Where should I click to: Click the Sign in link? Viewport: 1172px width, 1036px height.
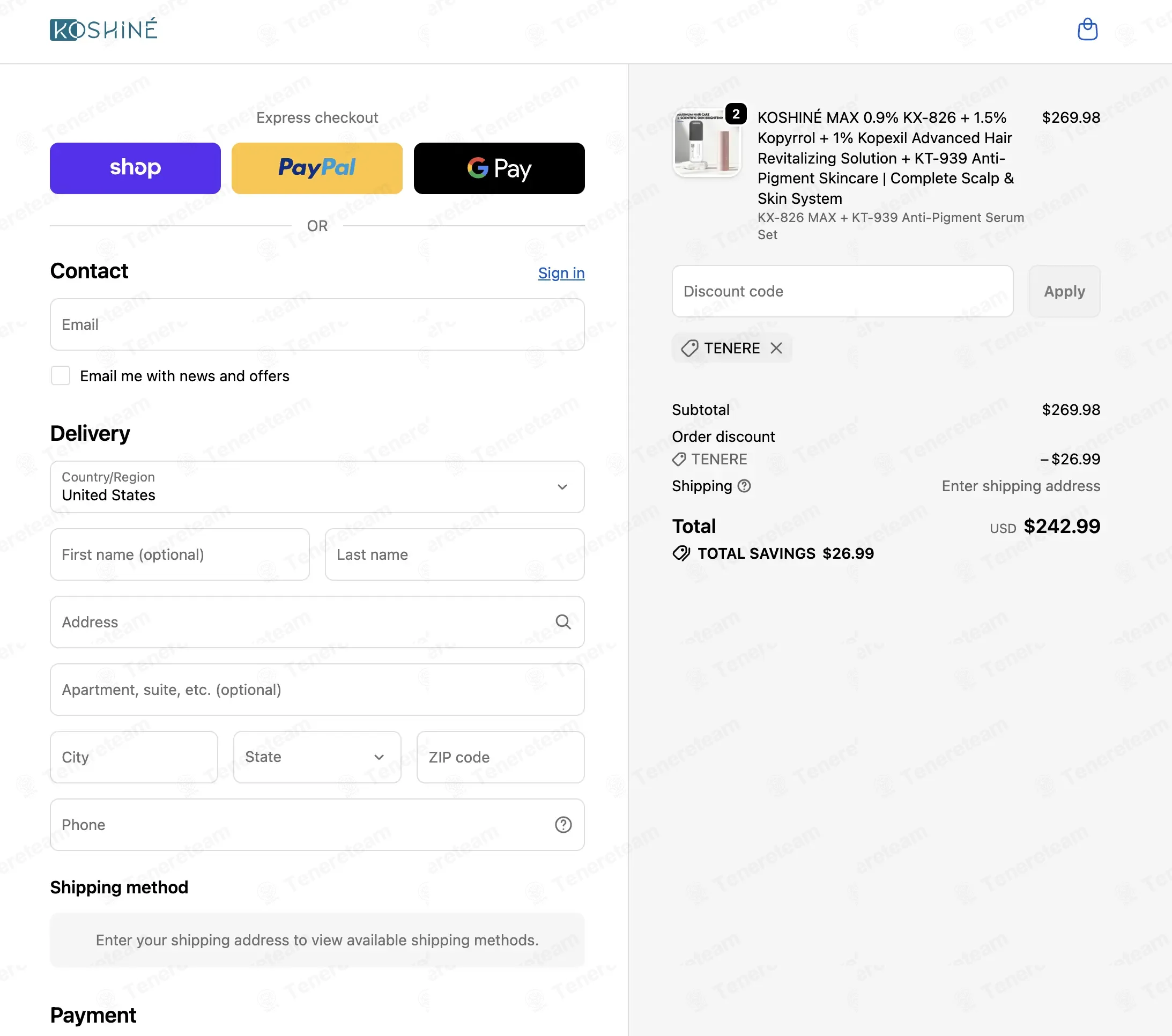click(x=561, y=273)
